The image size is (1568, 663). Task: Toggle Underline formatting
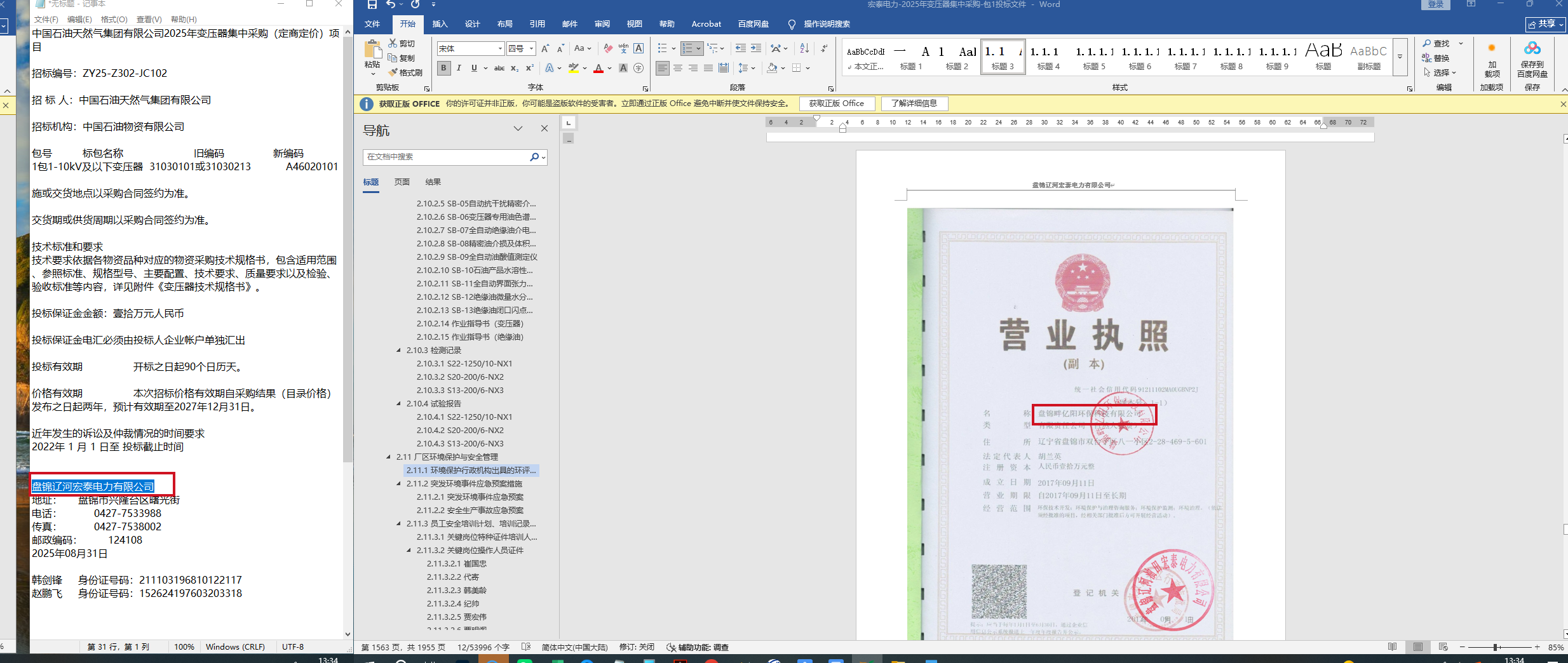tap(474, 68)
